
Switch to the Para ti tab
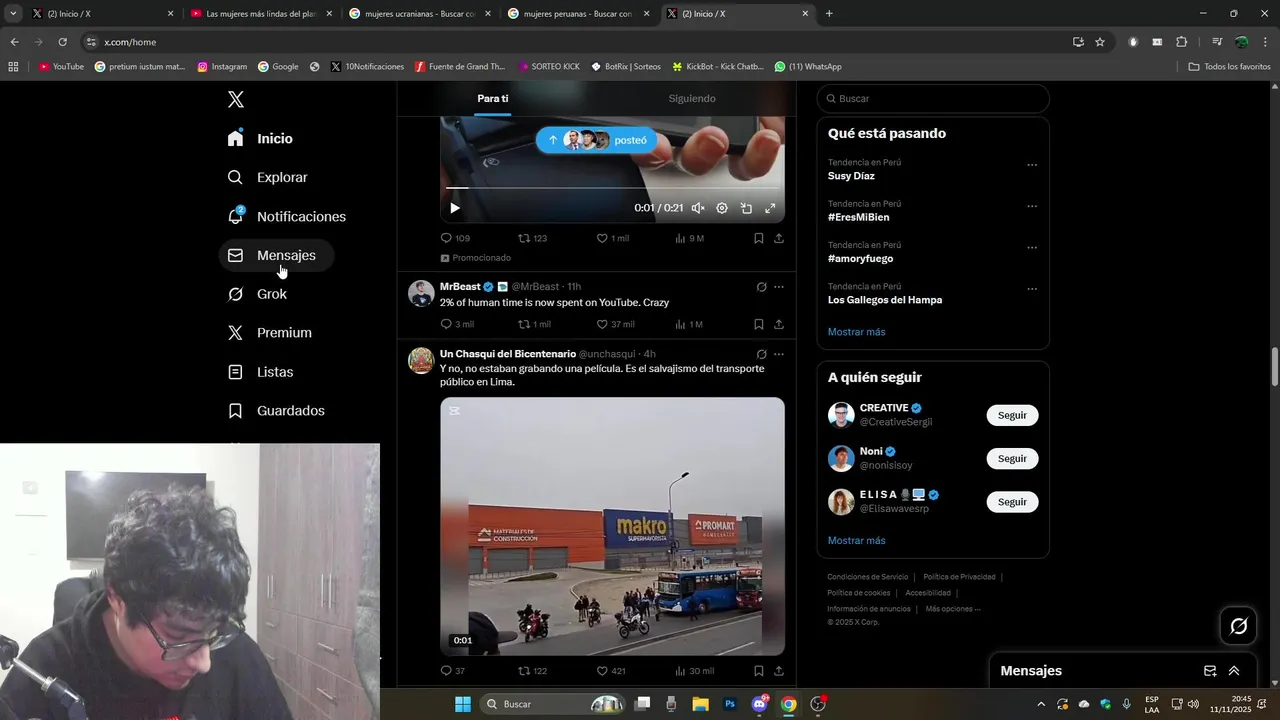tap(493, 98)
